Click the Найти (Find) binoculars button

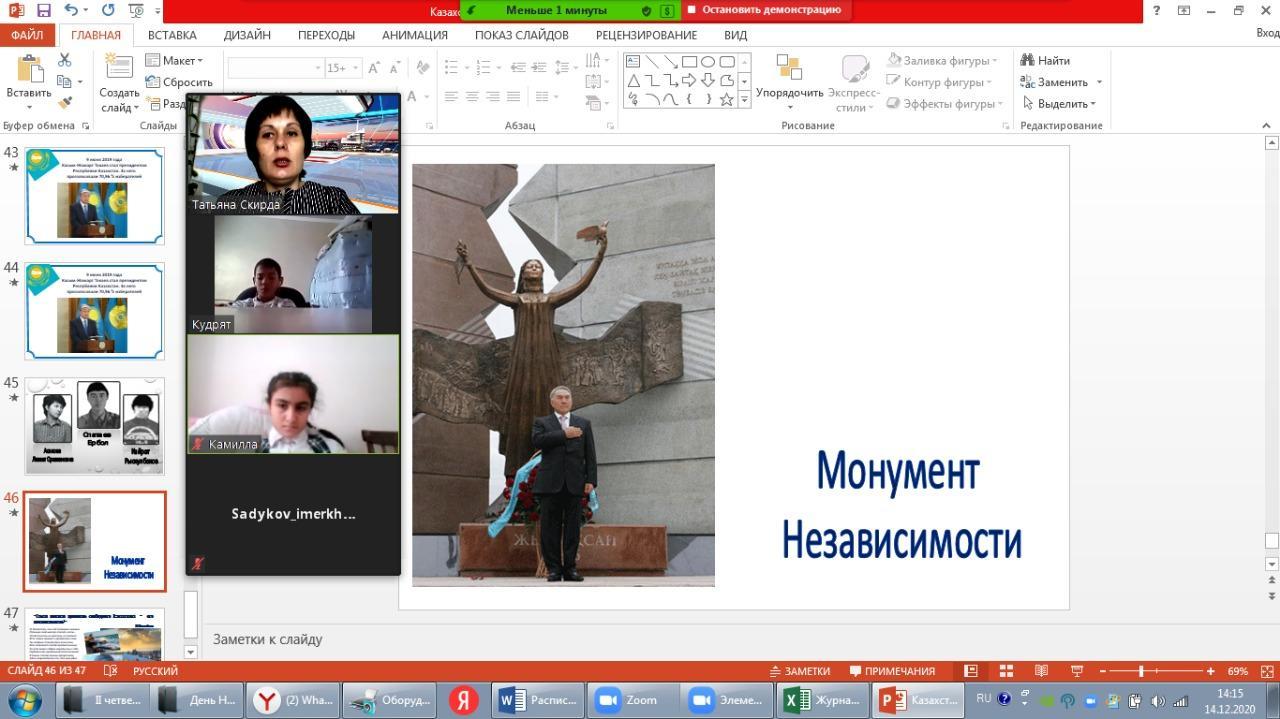point(1045,60)
